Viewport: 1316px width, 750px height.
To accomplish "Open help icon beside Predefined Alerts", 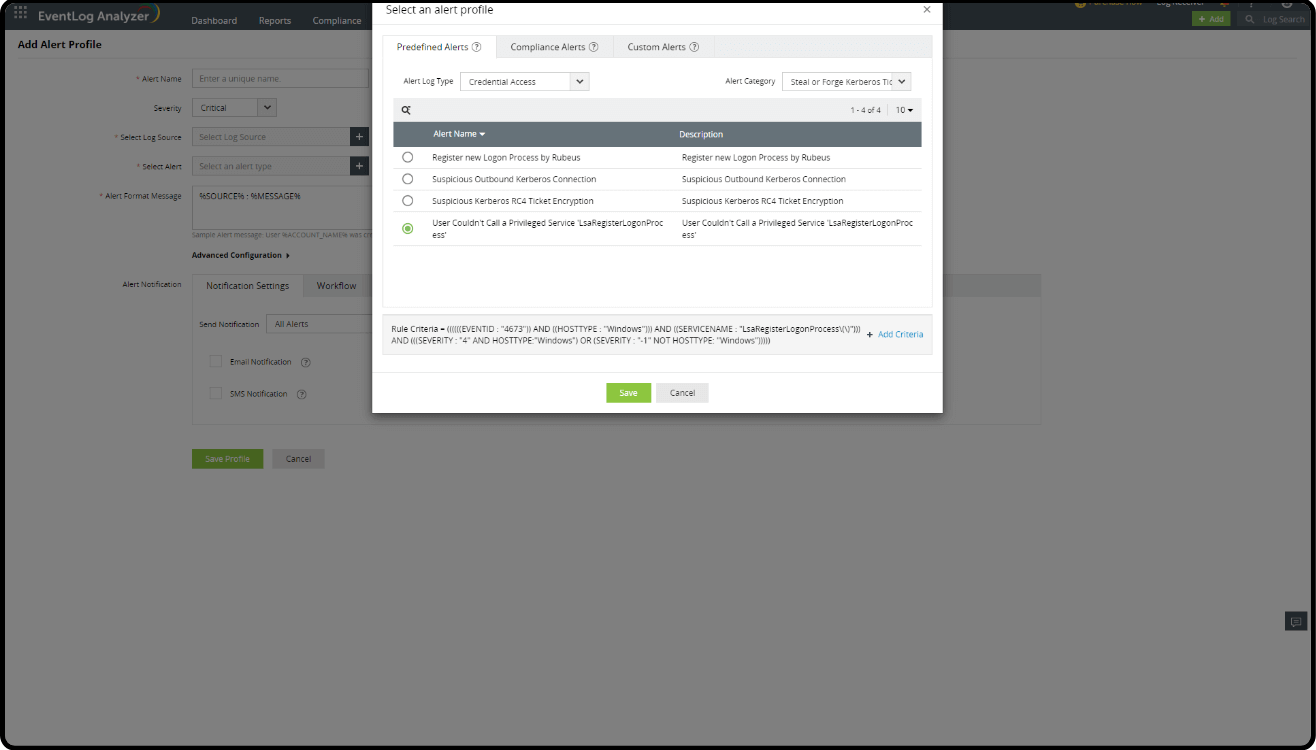I will [477, 47].
